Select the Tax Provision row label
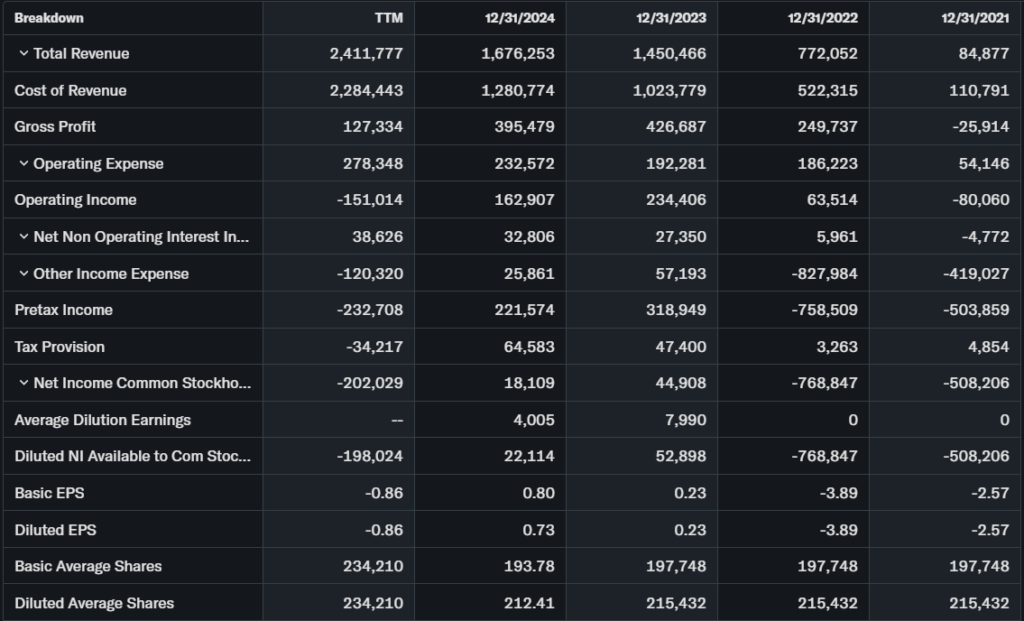 (59, 347)
